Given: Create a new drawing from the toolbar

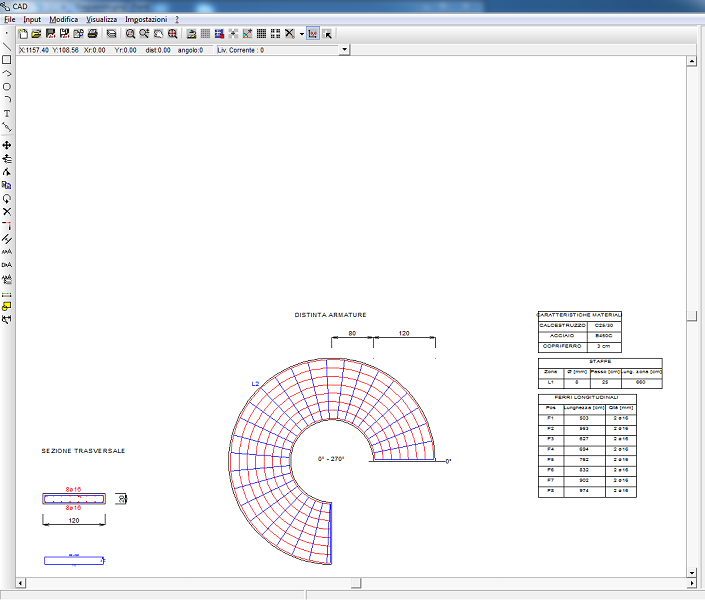Looking at the screenshot, I should (22, 34).
